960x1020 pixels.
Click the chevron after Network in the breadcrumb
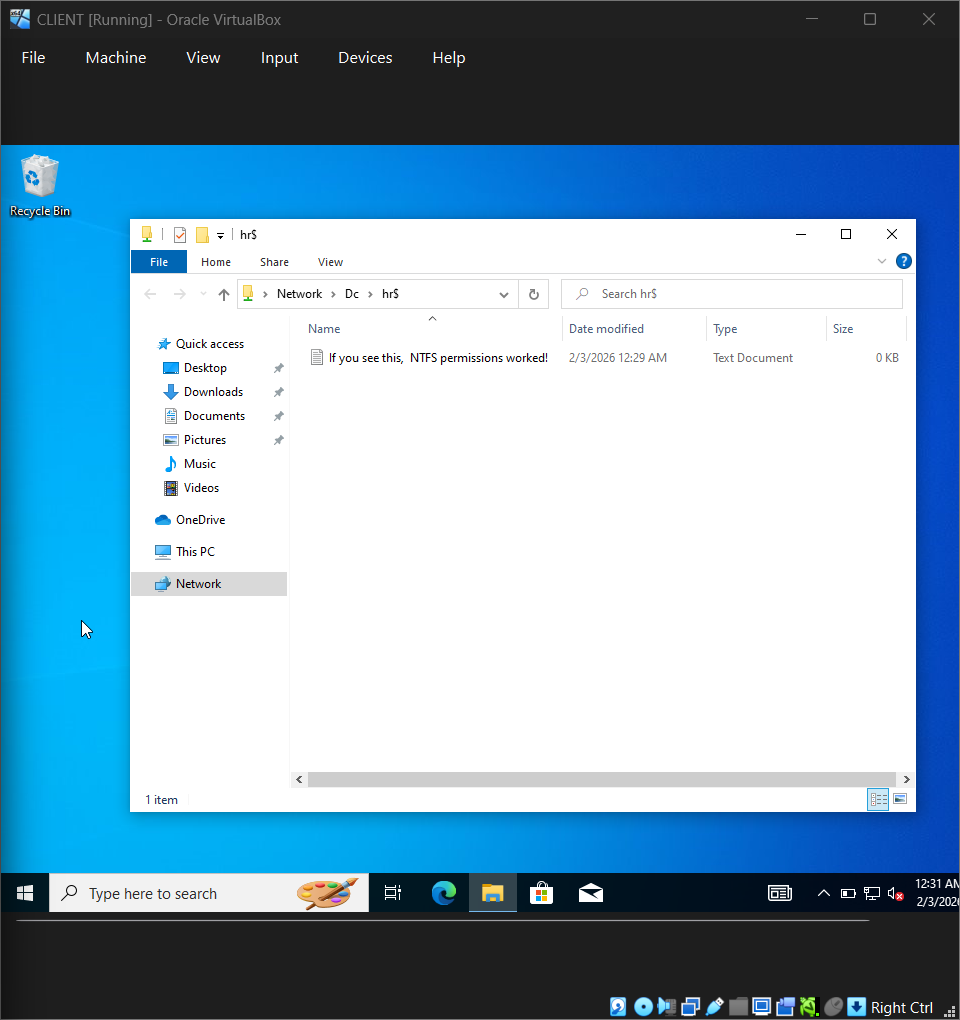333,295
